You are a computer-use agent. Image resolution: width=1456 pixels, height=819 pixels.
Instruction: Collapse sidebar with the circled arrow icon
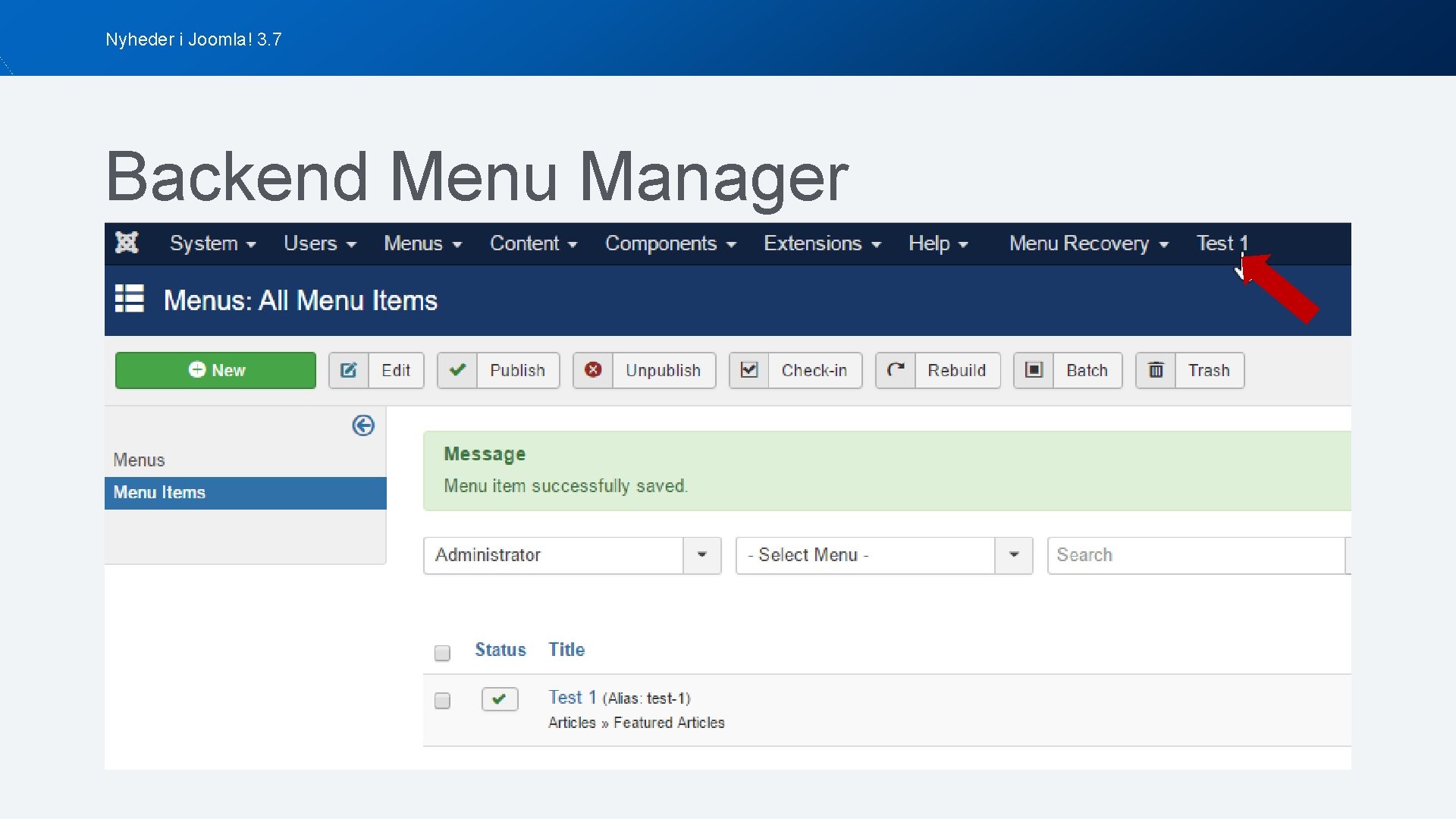pyautogui.click(x=363, y=425)
